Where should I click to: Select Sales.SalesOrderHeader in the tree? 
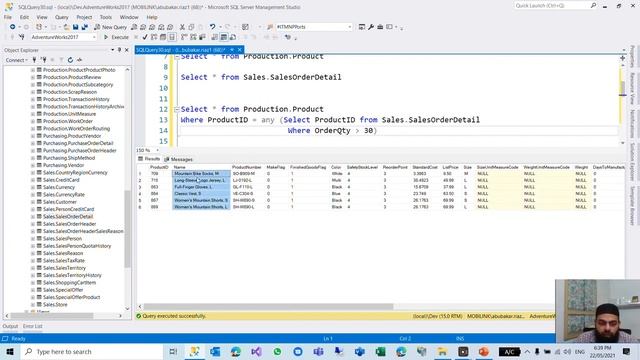tap(69, 224)
